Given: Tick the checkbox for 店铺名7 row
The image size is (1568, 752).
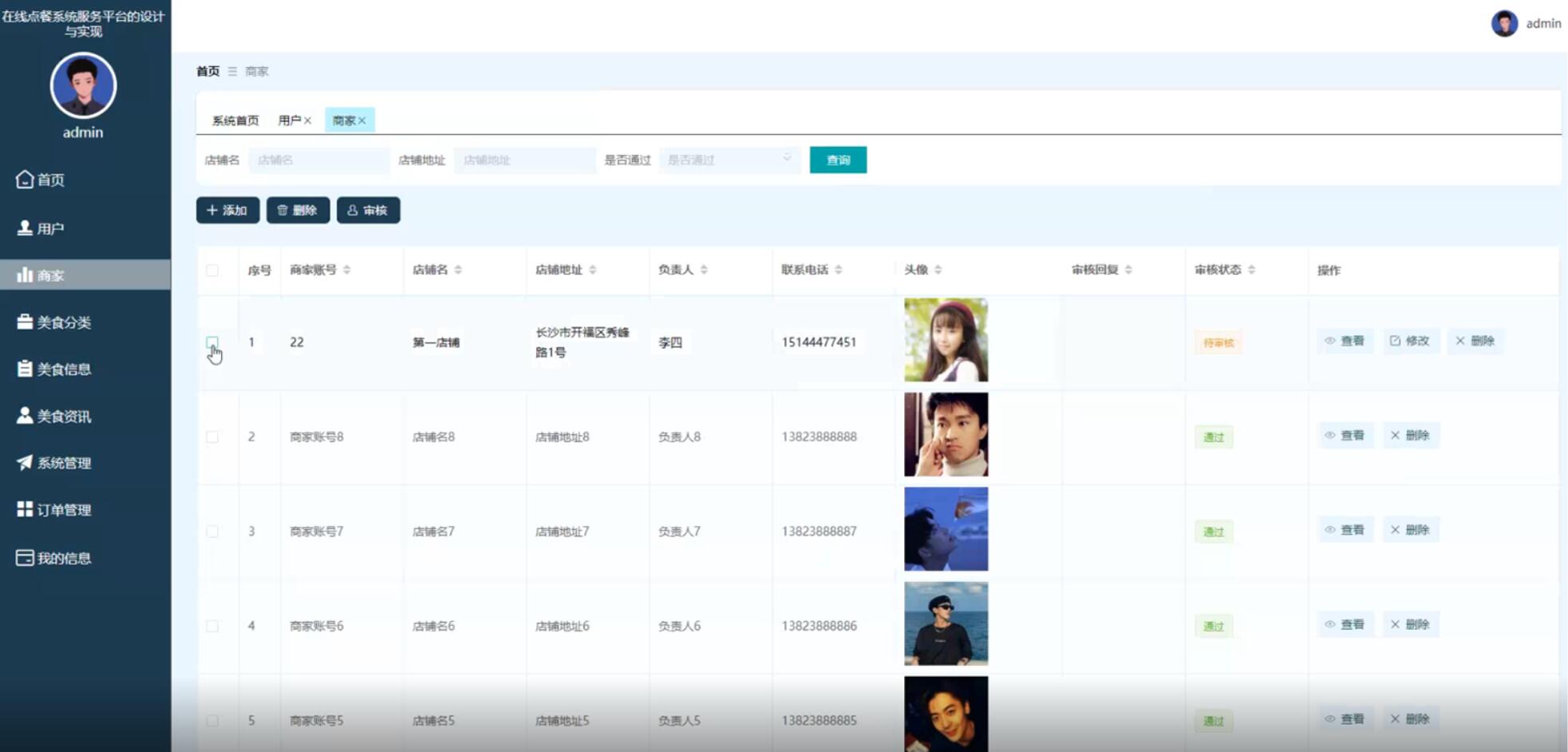Looking at the screenshot, I should pos(212,532).
